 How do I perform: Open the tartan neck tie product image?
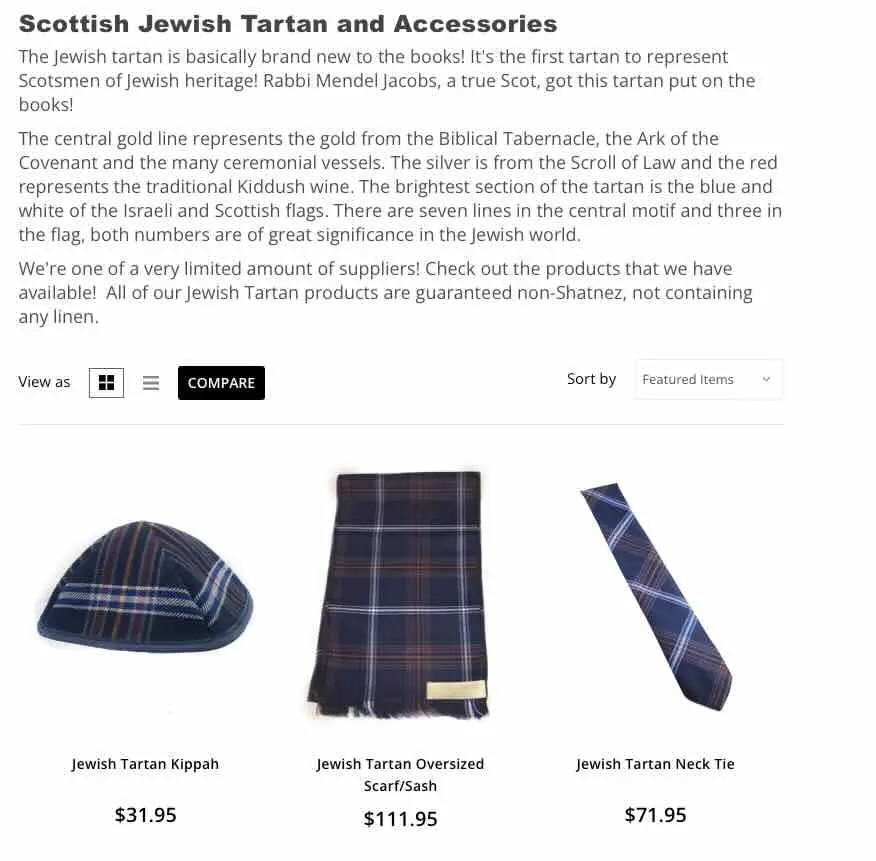pos(656,597)
